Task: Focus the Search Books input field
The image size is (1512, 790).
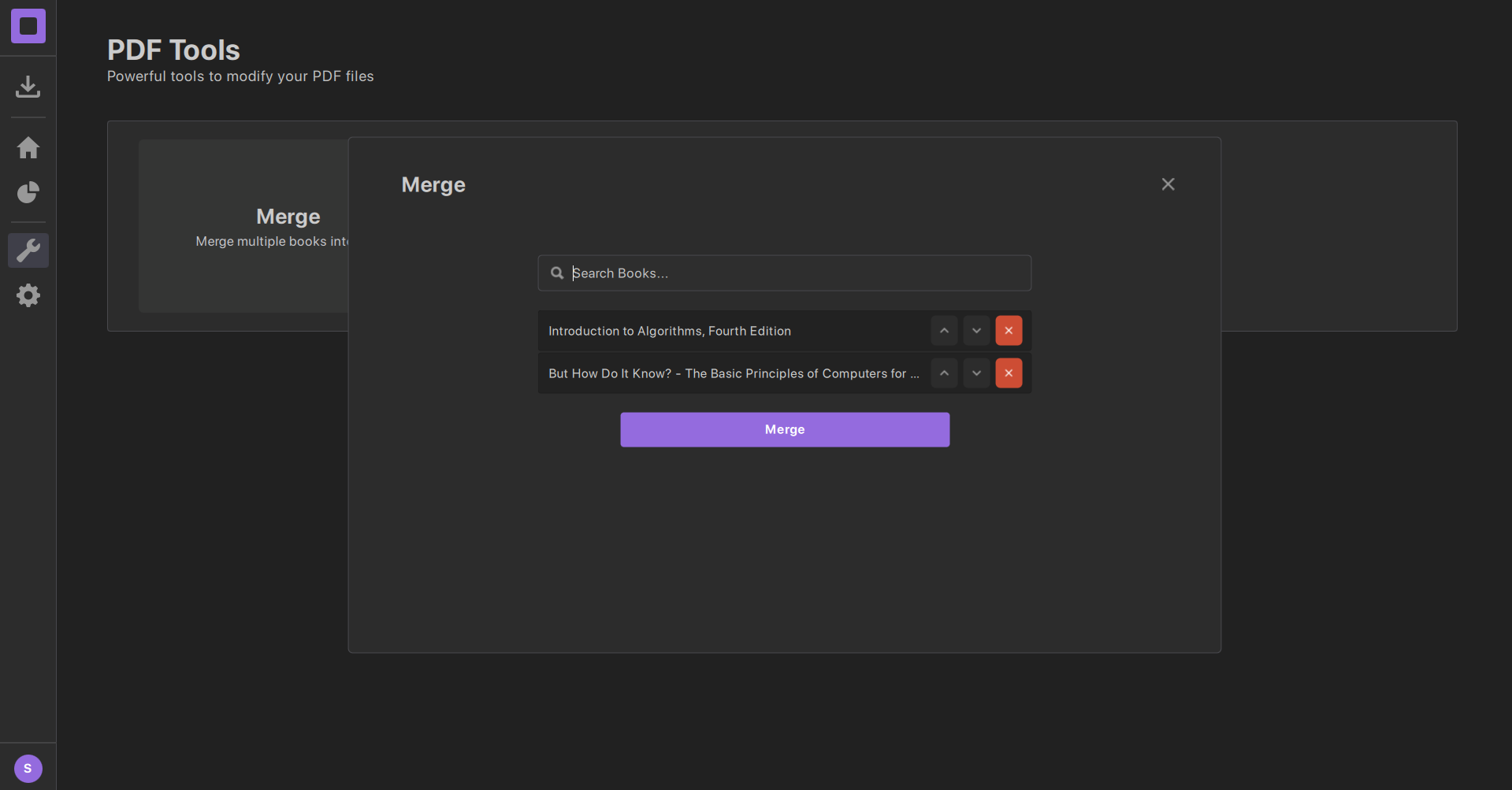Action: tap(785, 273)
